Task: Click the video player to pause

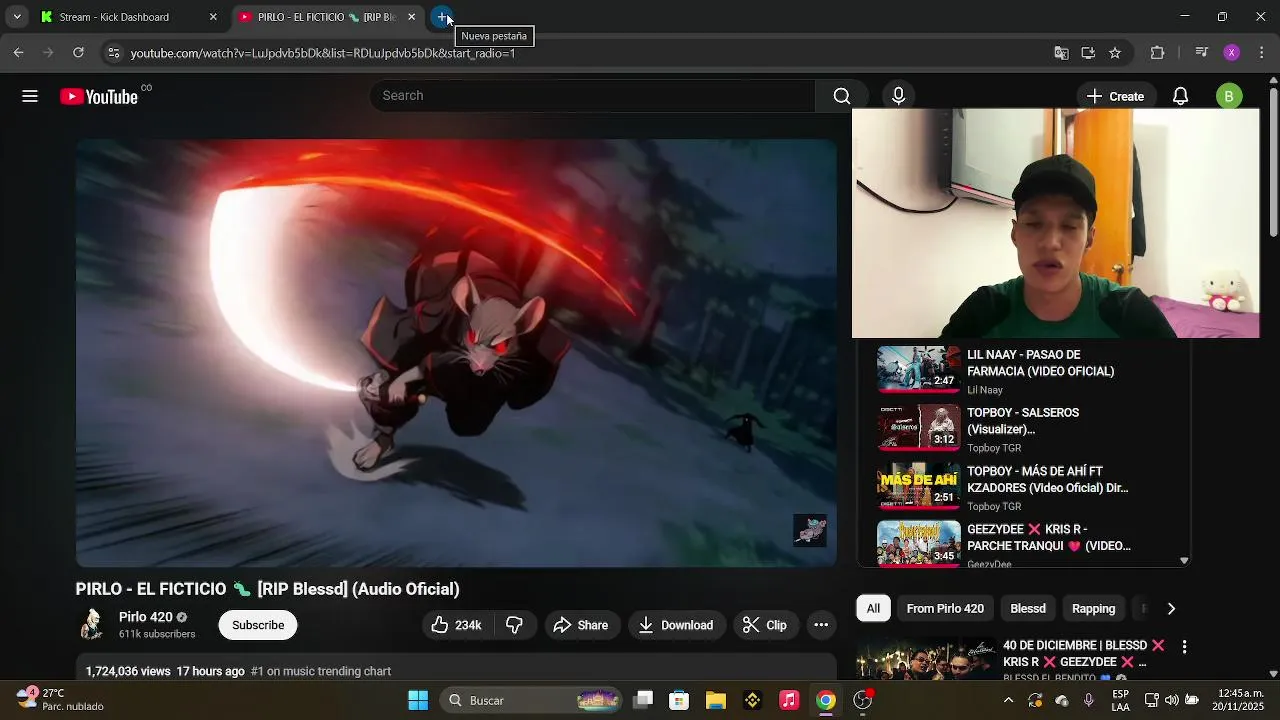Action: 456,353
